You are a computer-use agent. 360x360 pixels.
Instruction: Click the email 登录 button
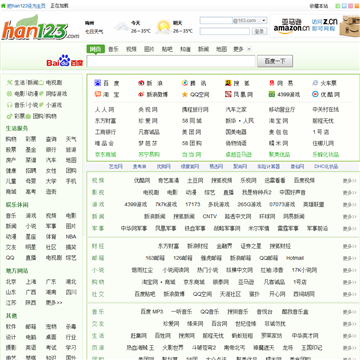[259, 32]
